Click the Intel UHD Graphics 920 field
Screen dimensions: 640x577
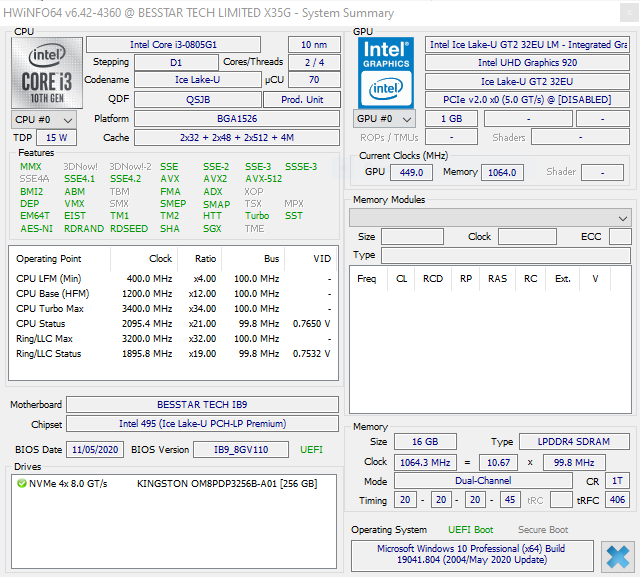point(527,63)
